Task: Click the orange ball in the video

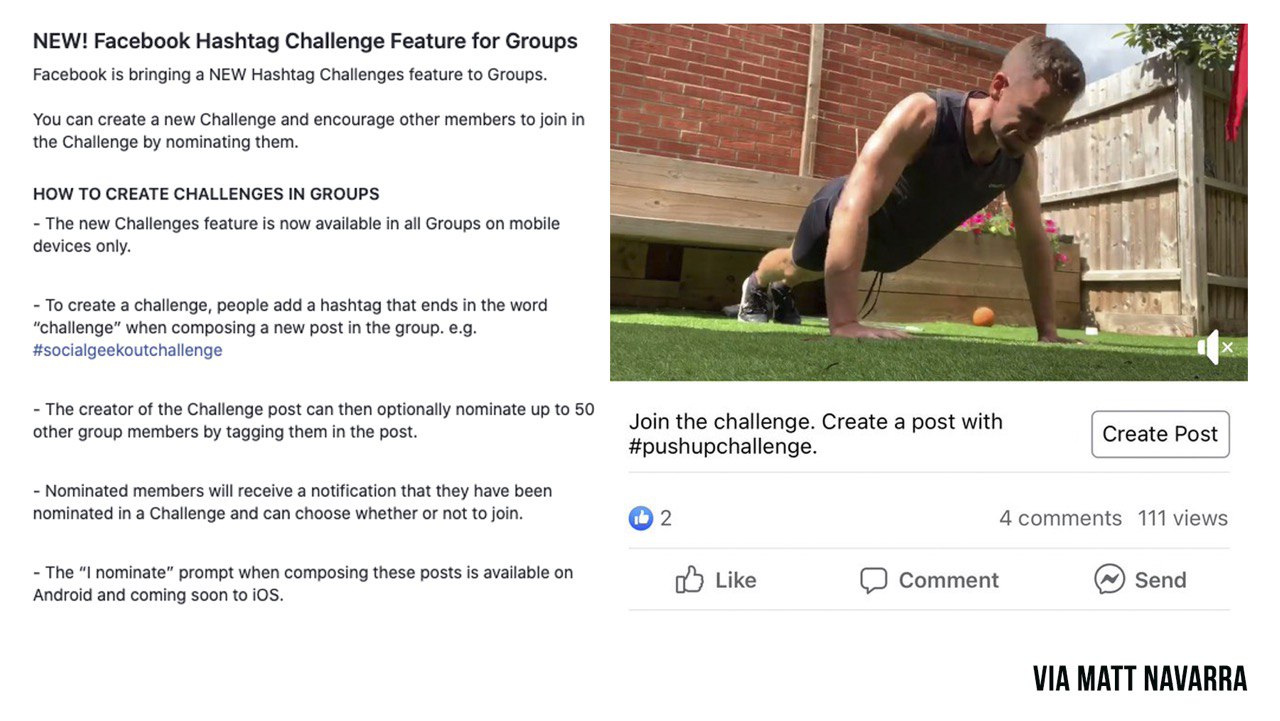Action: click(982, 316)
